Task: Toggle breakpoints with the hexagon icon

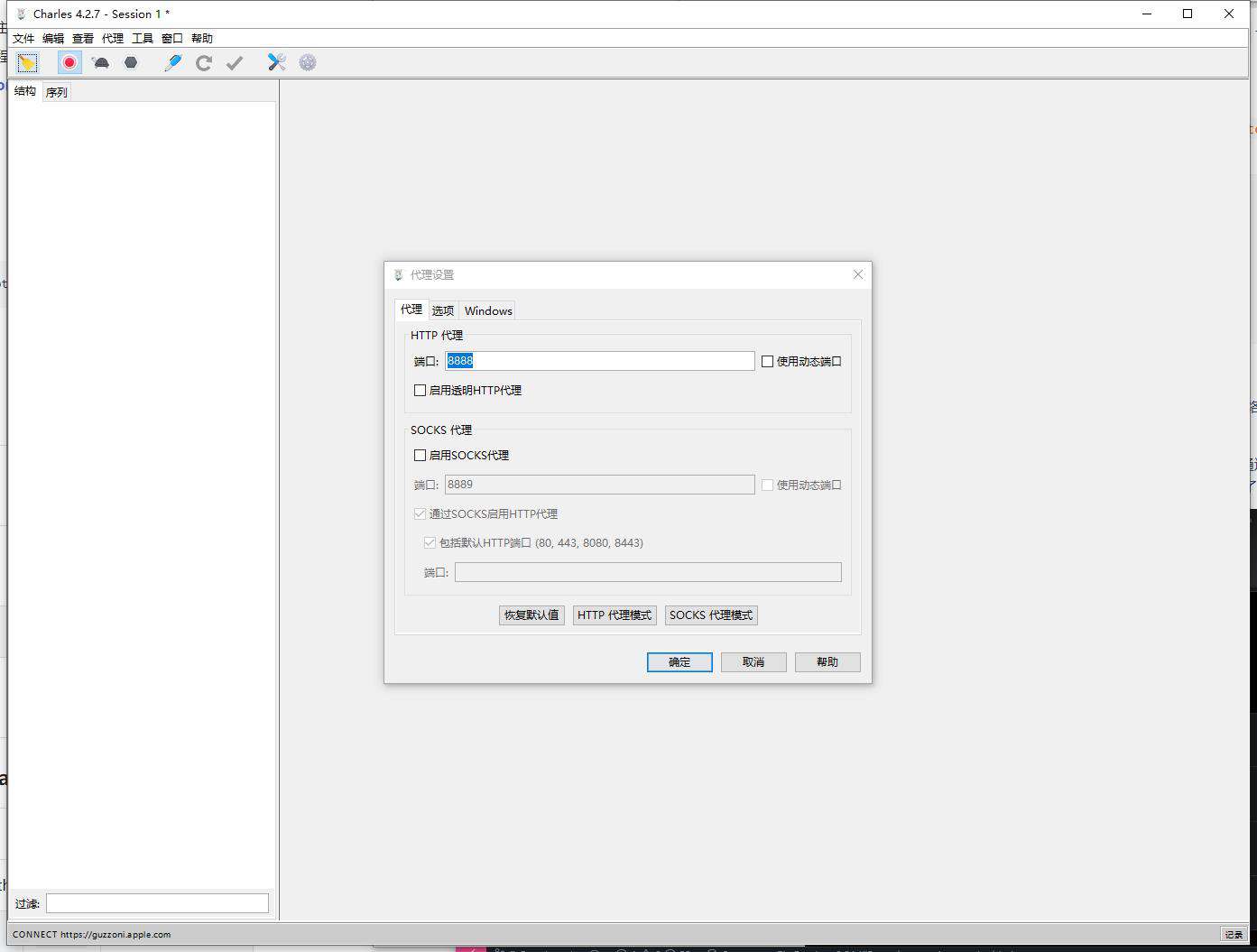Action: [x=131, y=62]
